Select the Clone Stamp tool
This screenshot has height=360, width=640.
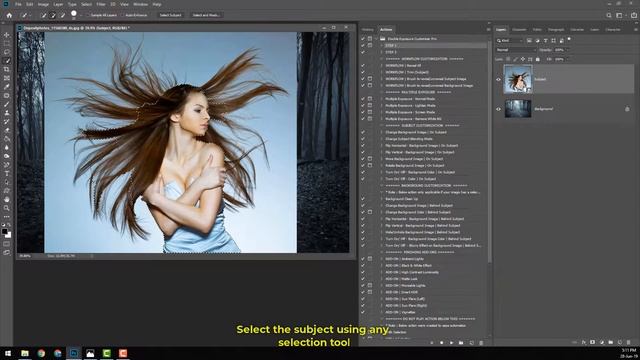pos(7,113)
